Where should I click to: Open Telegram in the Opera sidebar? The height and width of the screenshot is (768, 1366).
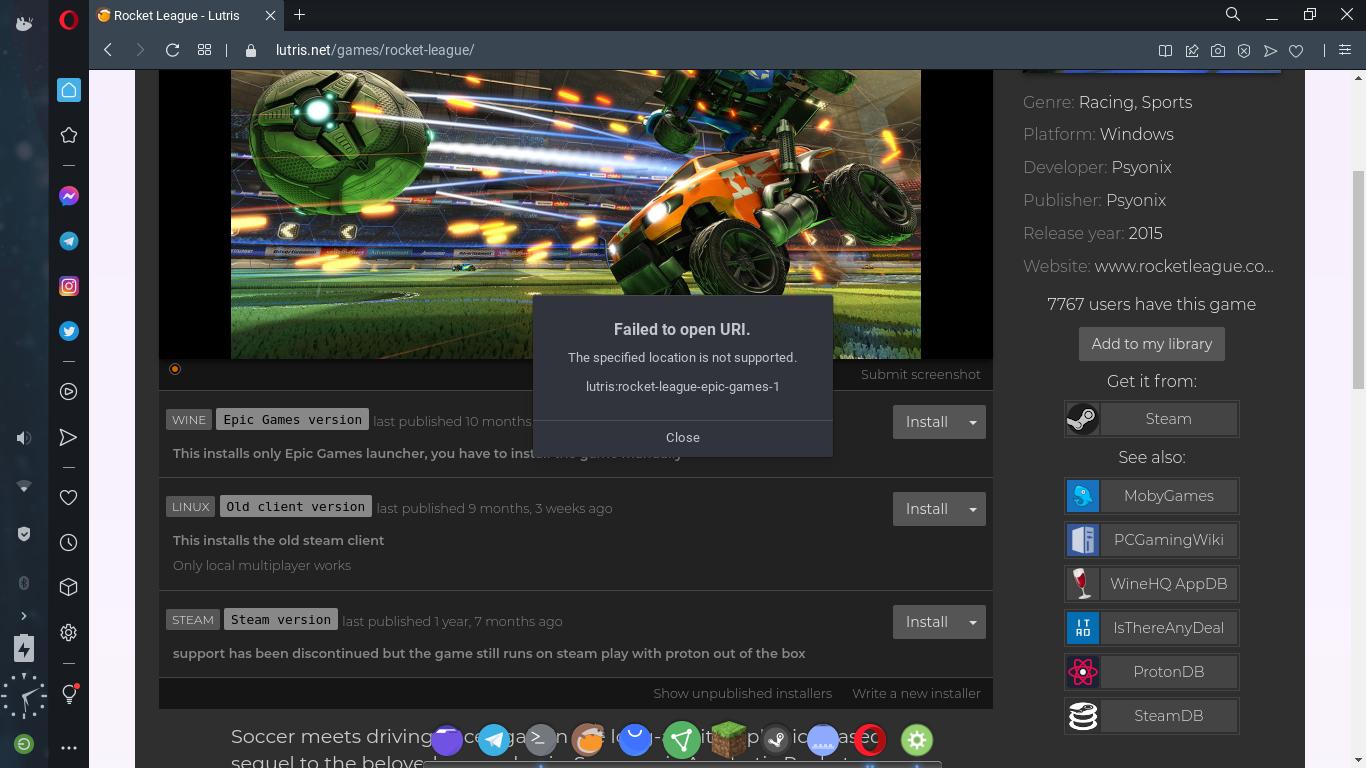click(68, 241)
